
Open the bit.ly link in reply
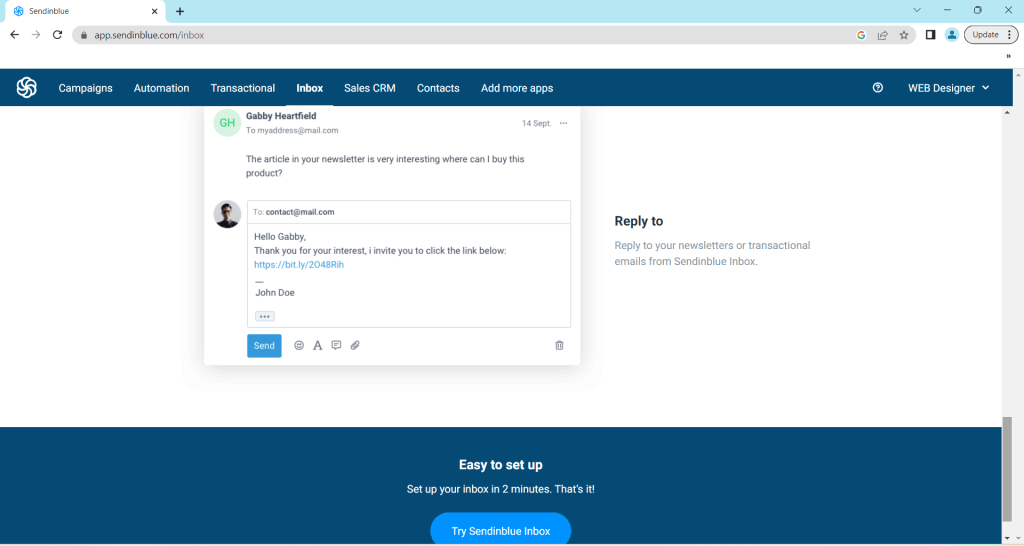pos(299,265)
